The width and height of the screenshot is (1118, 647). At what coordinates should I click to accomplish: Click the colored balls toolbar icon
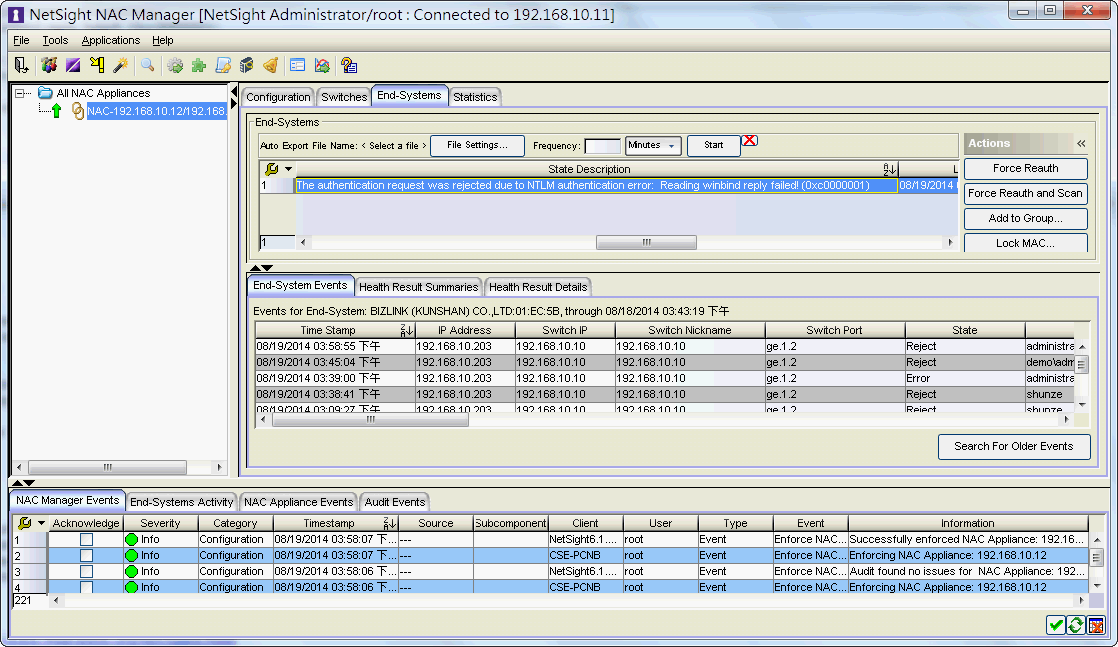(48, 66)
